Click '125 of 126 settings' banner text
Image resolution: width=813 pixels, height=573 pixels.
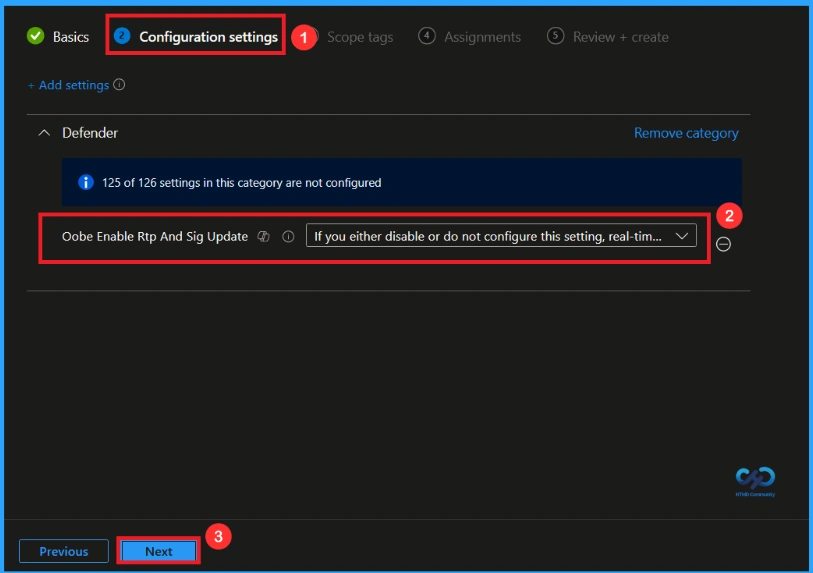point(242,183)
